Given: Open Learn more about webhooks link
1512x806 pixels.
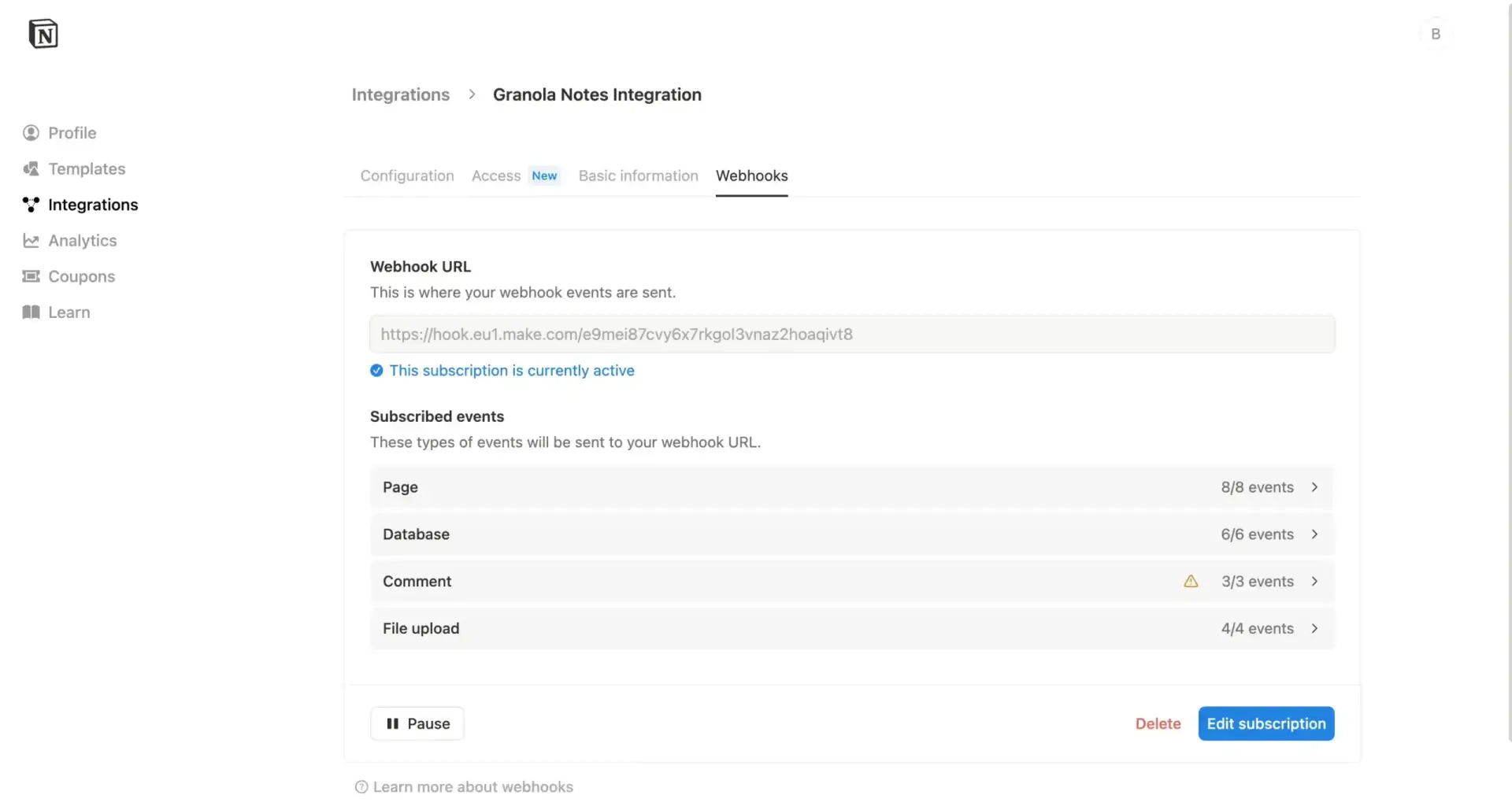Looking at the screenshot, I should (x=472, y=787).
